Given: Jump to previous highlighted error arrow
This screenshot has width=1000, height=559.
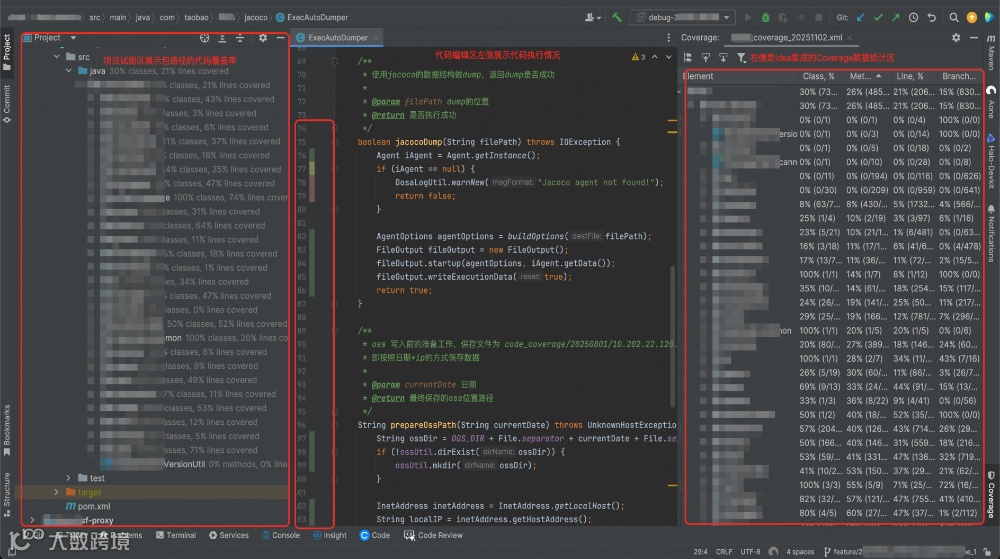Looking at the screenshot, I should [x=654, y=57].
